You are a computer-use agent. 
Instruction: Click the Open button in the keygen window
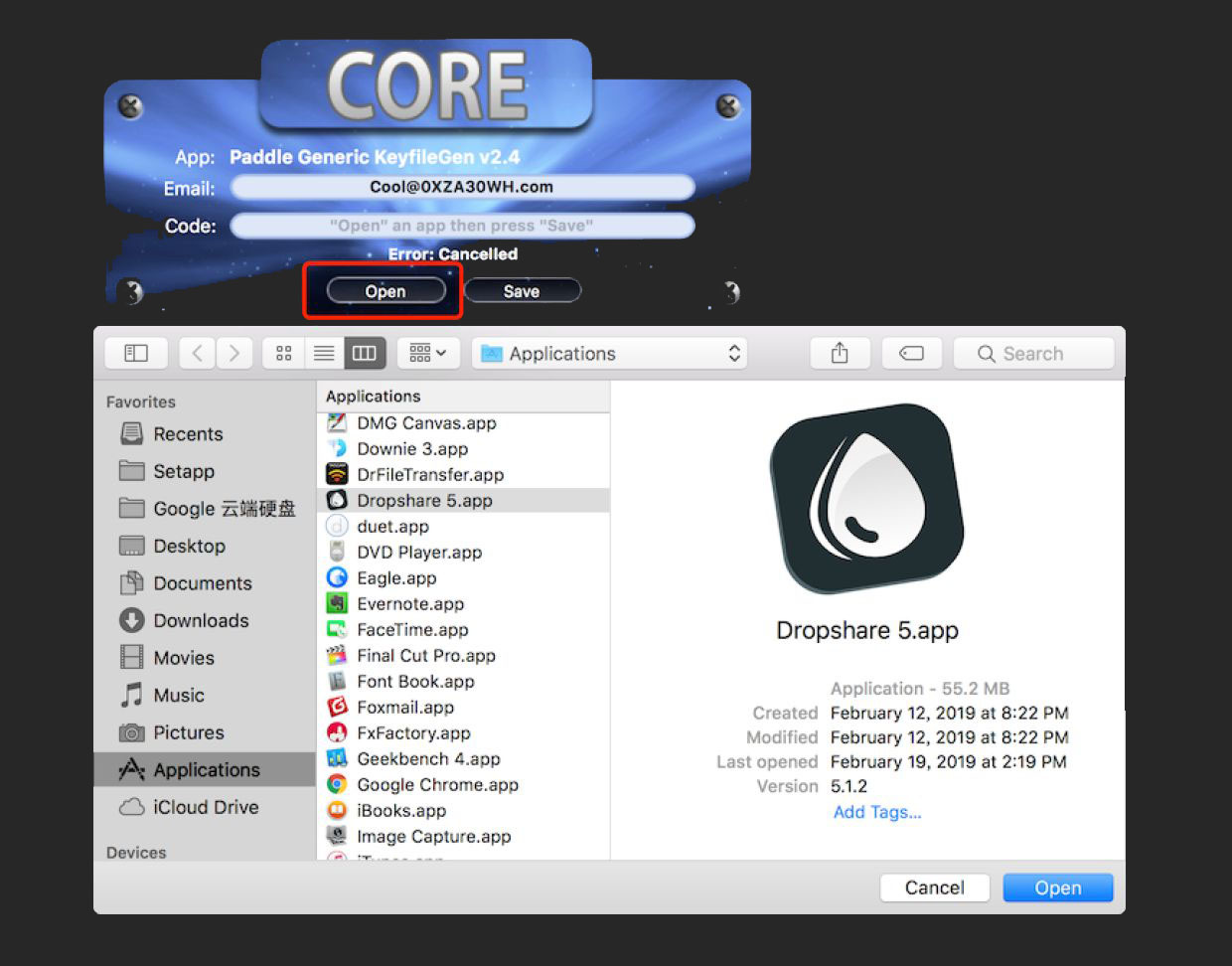385,291
